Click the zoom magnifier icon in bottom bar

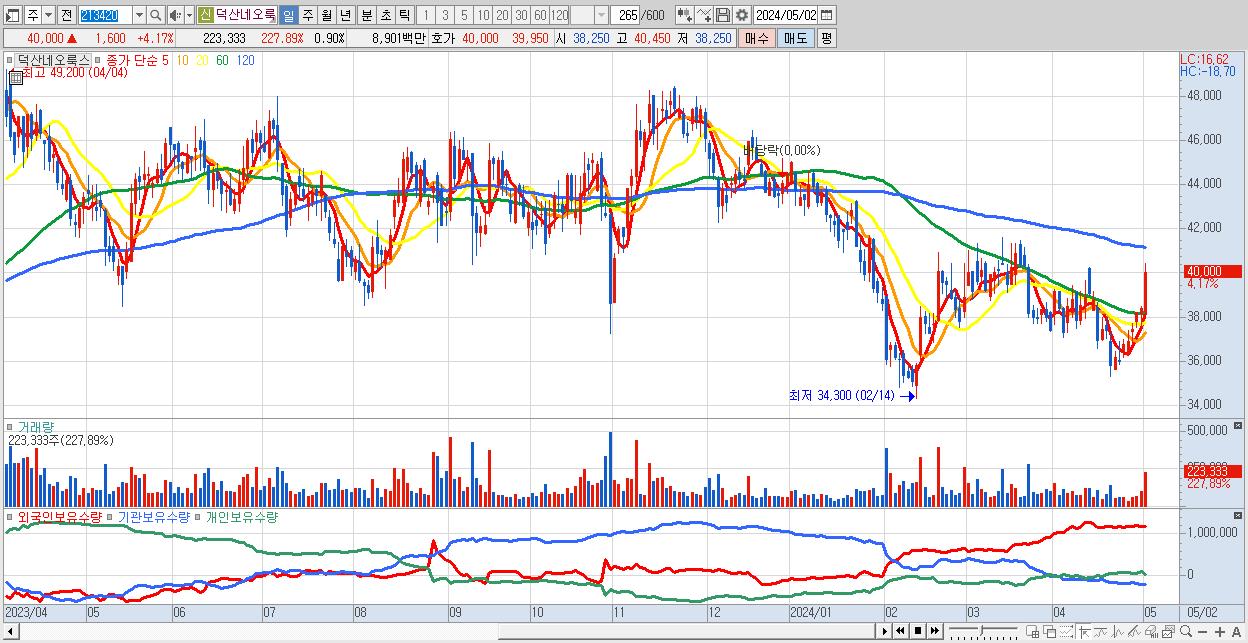click(x=1185, y=631)
